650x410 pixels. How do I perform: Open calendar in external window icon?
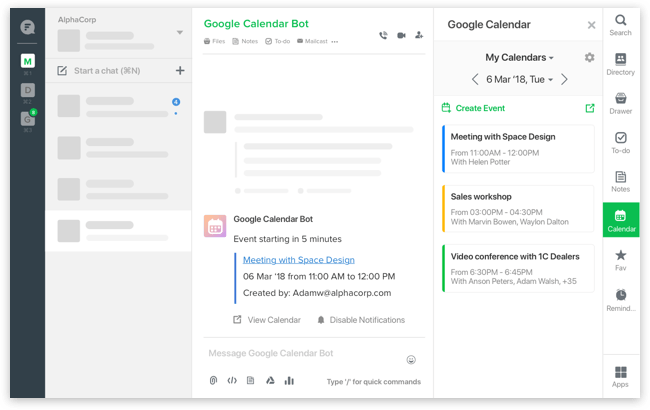coord(589,108)
